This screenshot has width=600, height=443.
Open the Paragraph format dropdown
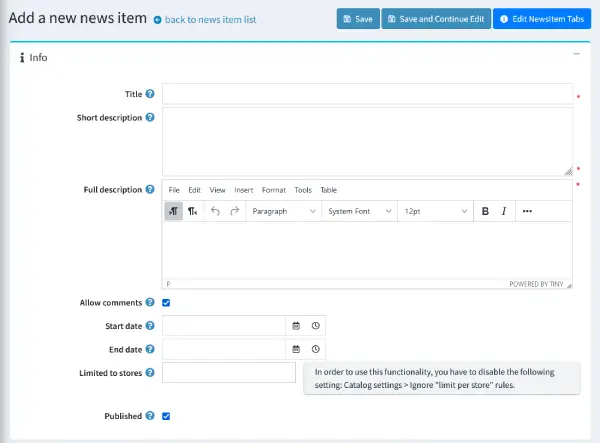coord(284,211)
